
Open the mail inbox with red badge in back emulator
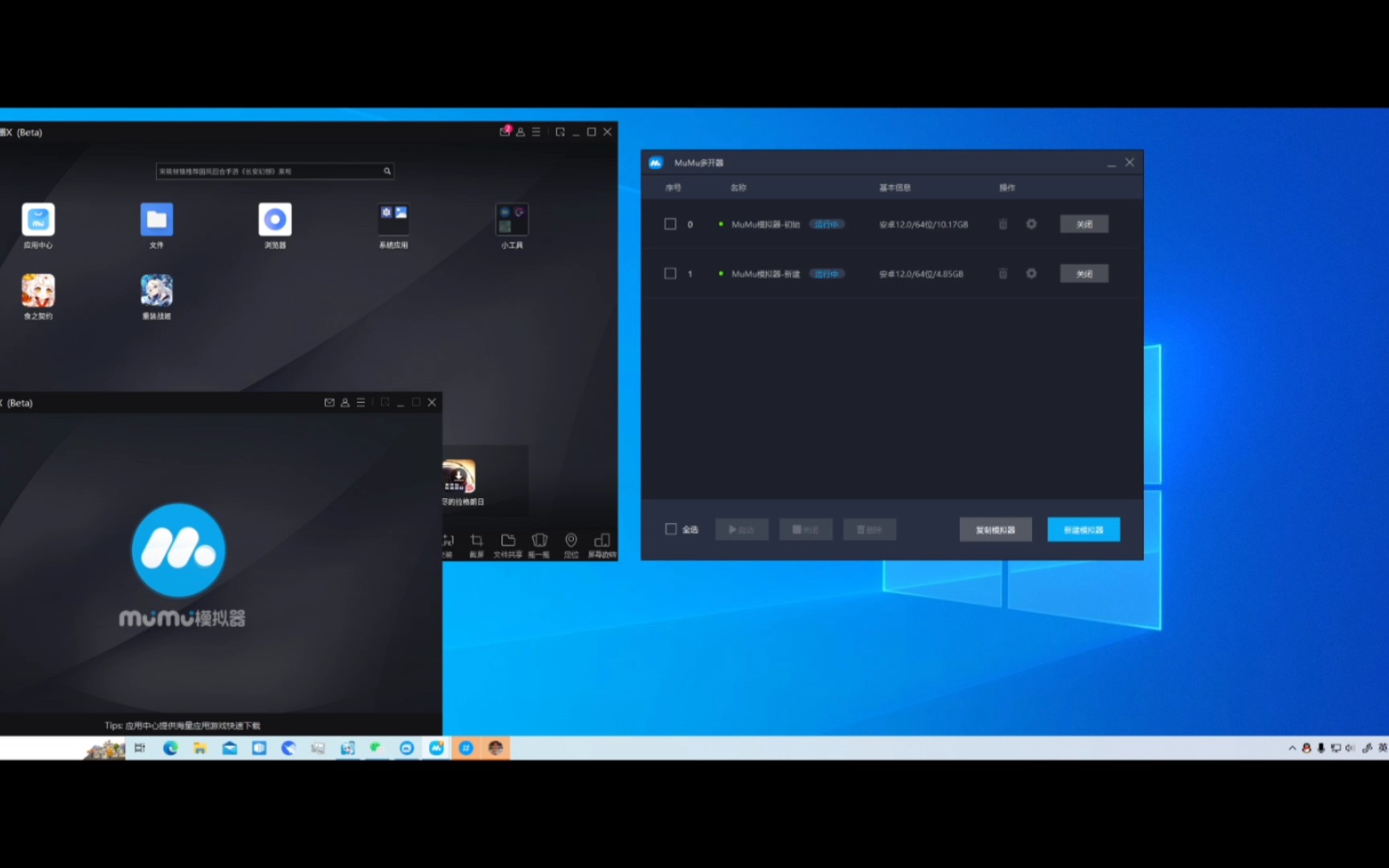click(x=505, y=131)
